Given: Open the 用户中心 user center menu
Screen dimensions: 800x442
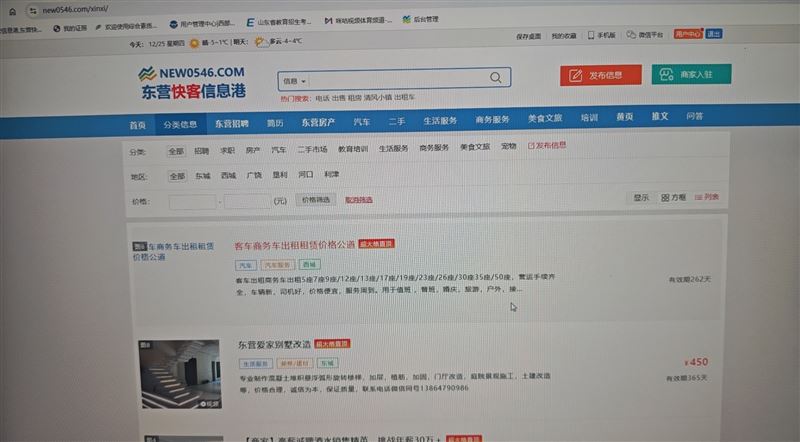Looking at the screenshot, I should click(x=687, y=34).
